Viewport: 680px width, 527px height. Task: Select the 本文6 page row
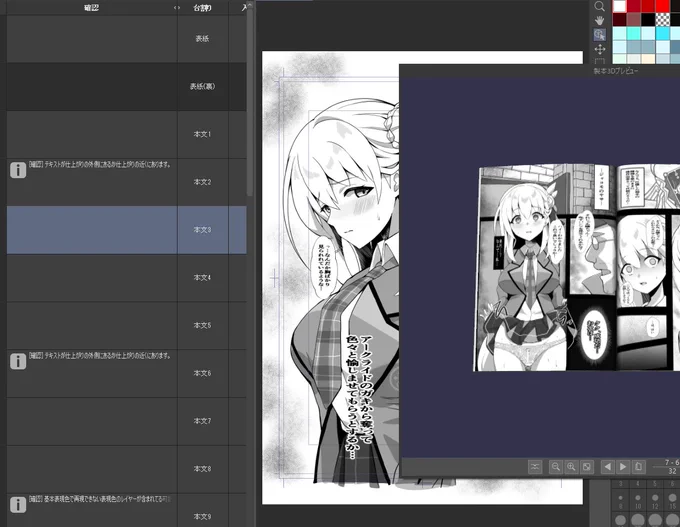click(x=127, y=373)
